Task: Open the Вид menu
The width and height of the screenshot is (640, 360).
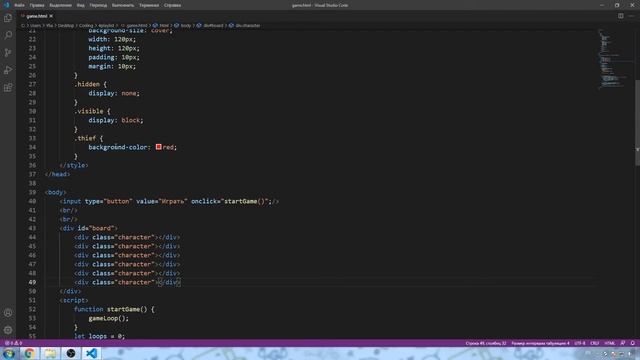Action: tap(81, 5)
